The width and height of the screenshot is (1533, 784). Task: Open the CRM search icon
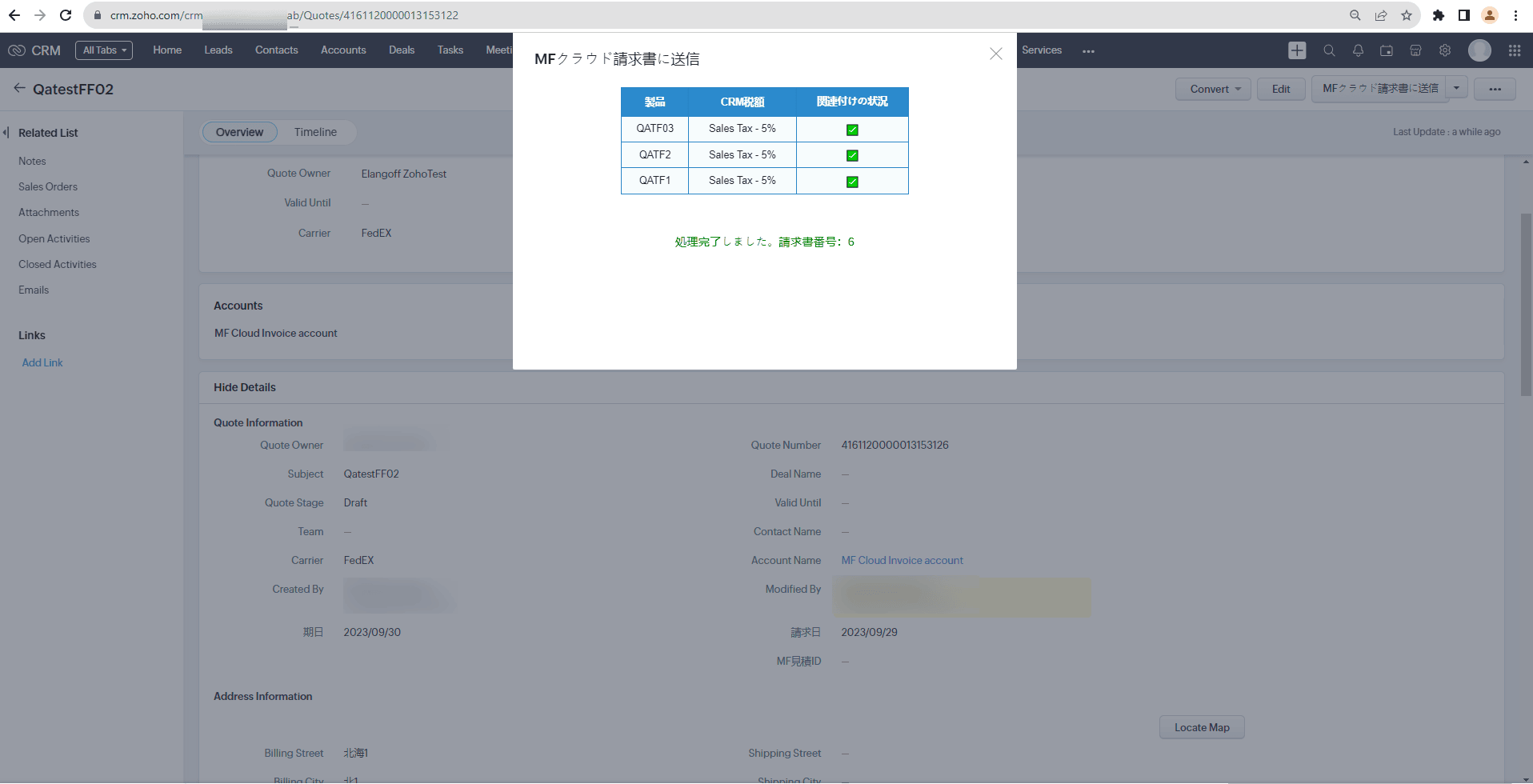pos(1329,50)
